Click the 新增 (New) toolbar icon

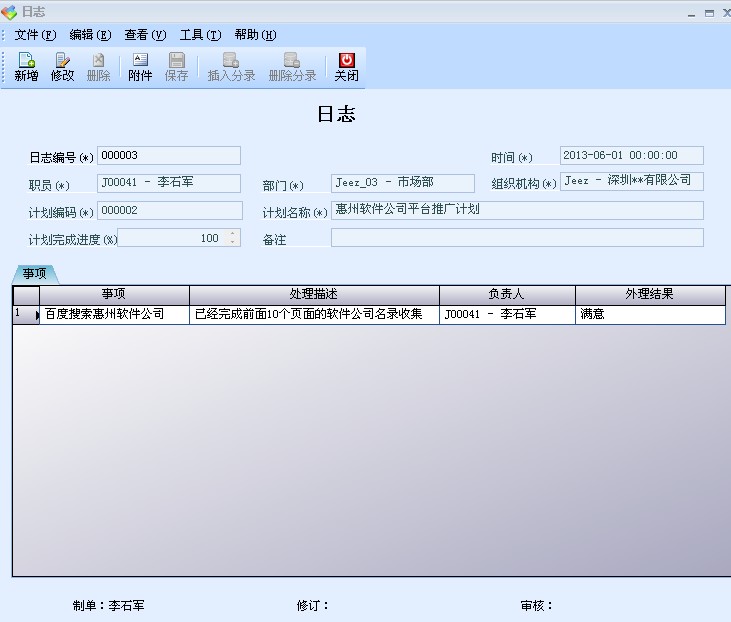pos(26,67)
